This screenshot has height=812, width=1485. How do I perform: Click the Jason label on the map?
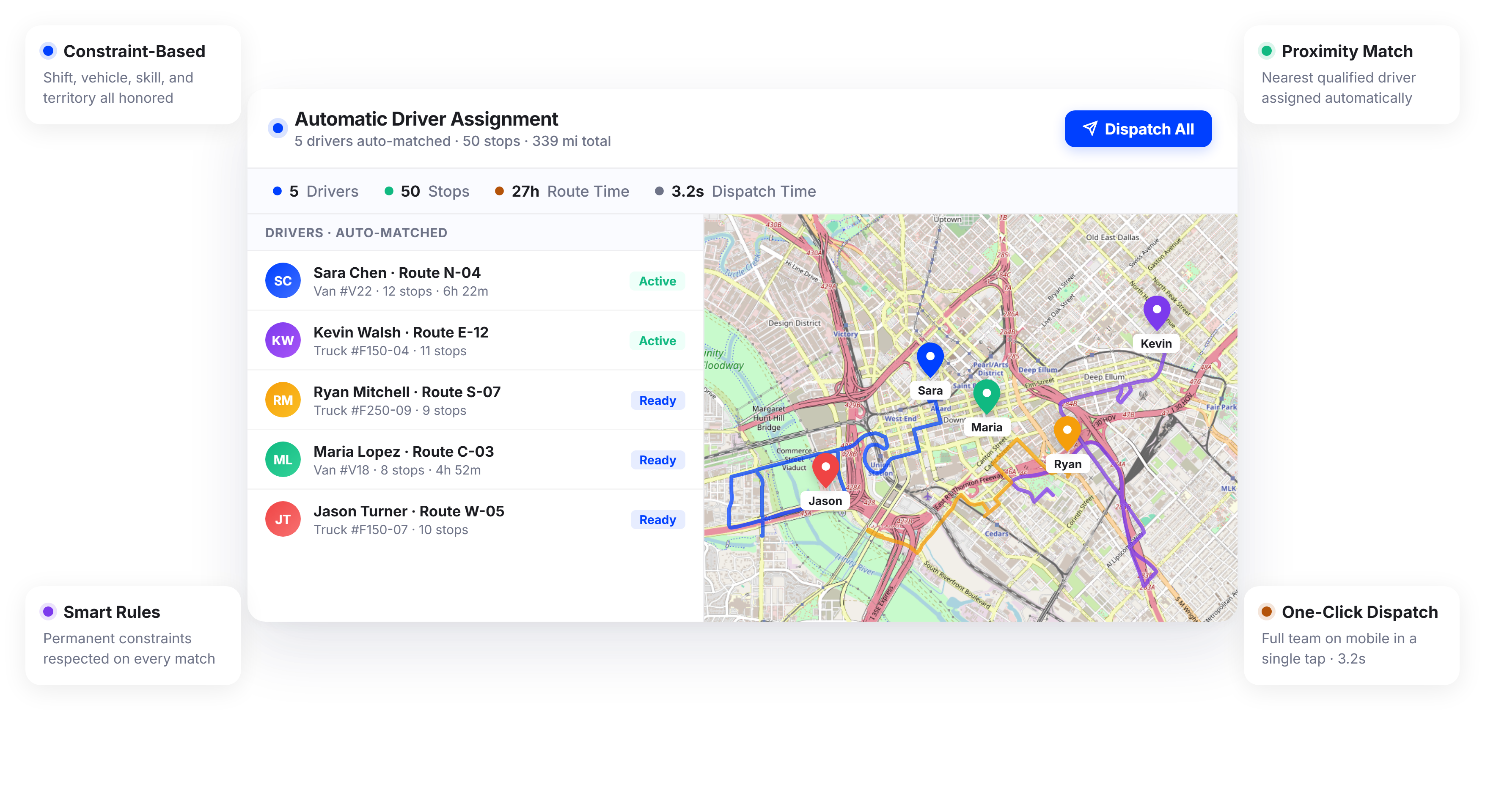tap(825, 501)
